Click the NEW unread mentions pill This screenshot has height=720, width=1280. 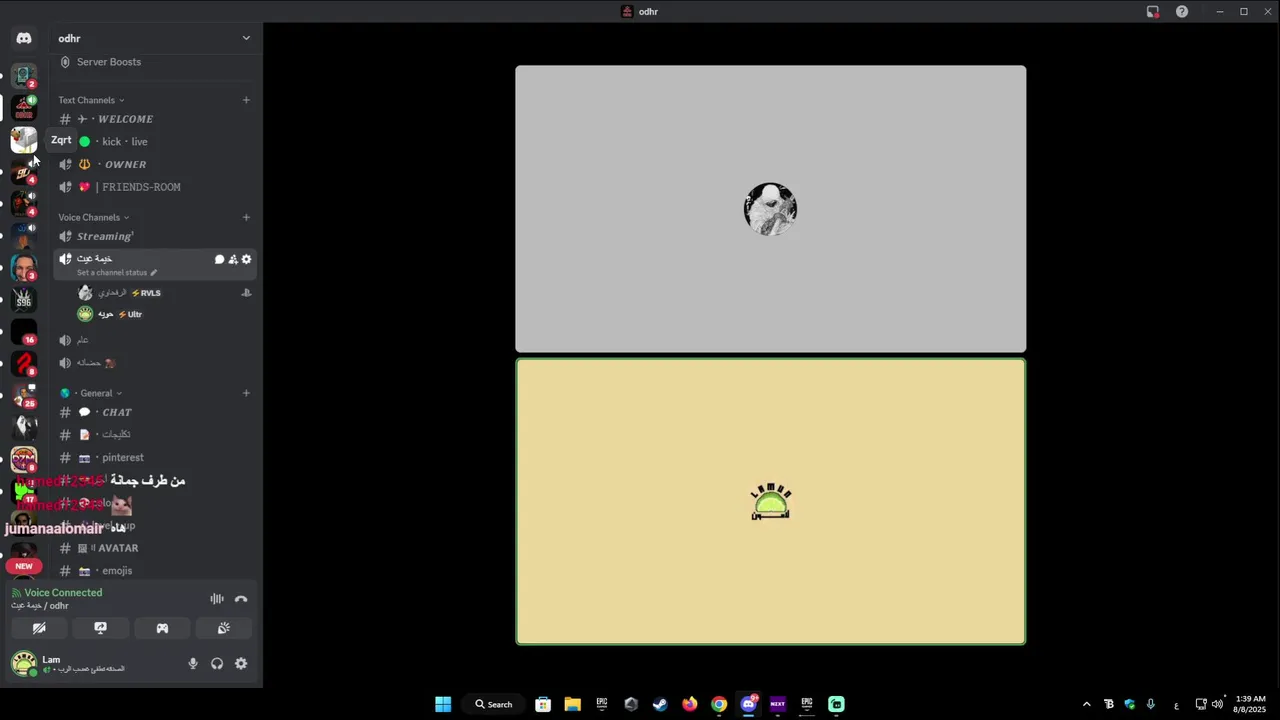24,566
